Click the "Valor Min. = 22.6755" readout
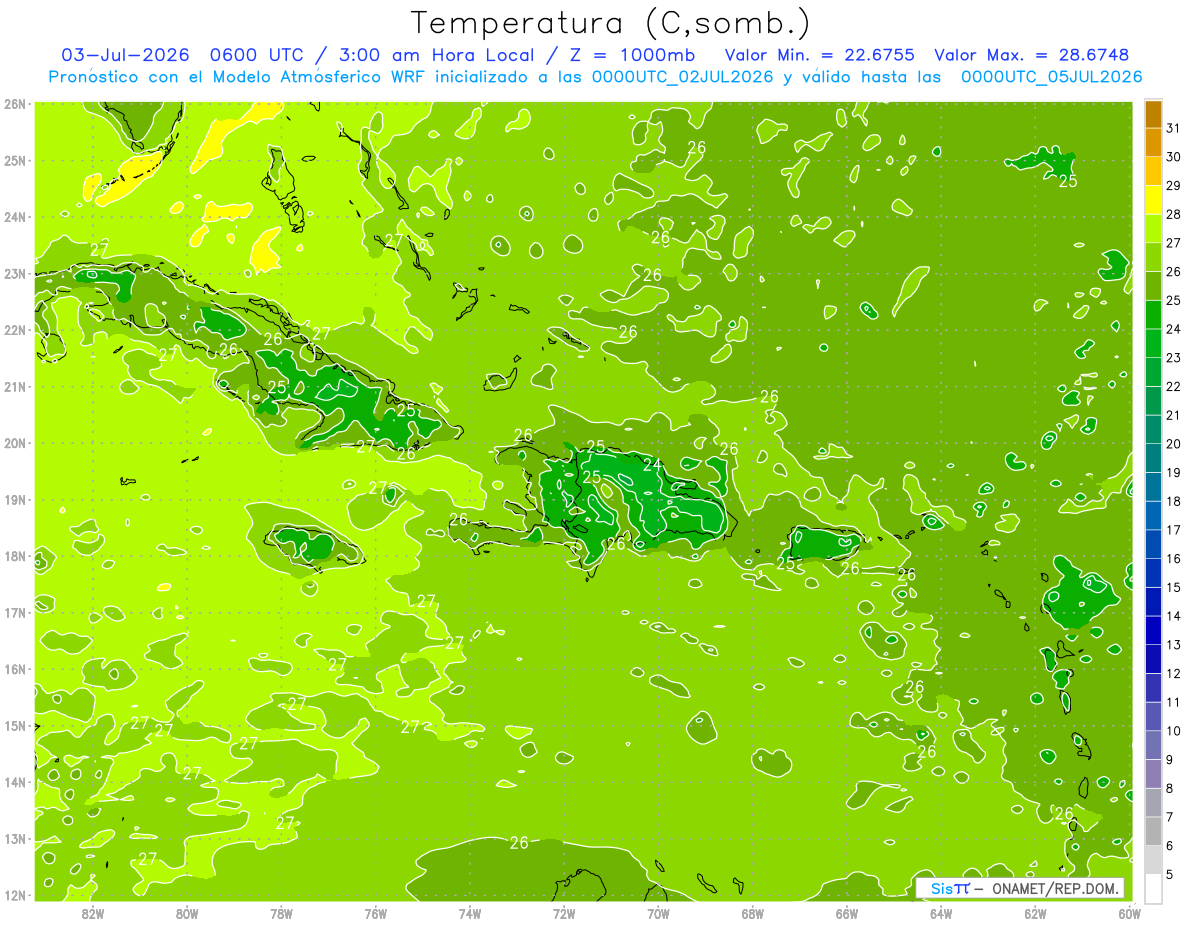This screenshot has width=1200, height=927. [x=819, y=55]
